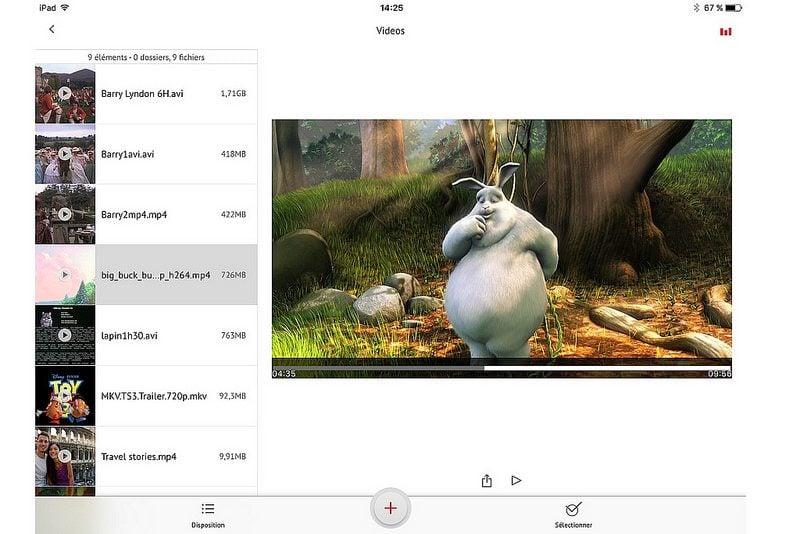Seek on the video progress bar
Viewport: 800px width, 534px height.
coord(502,368)
